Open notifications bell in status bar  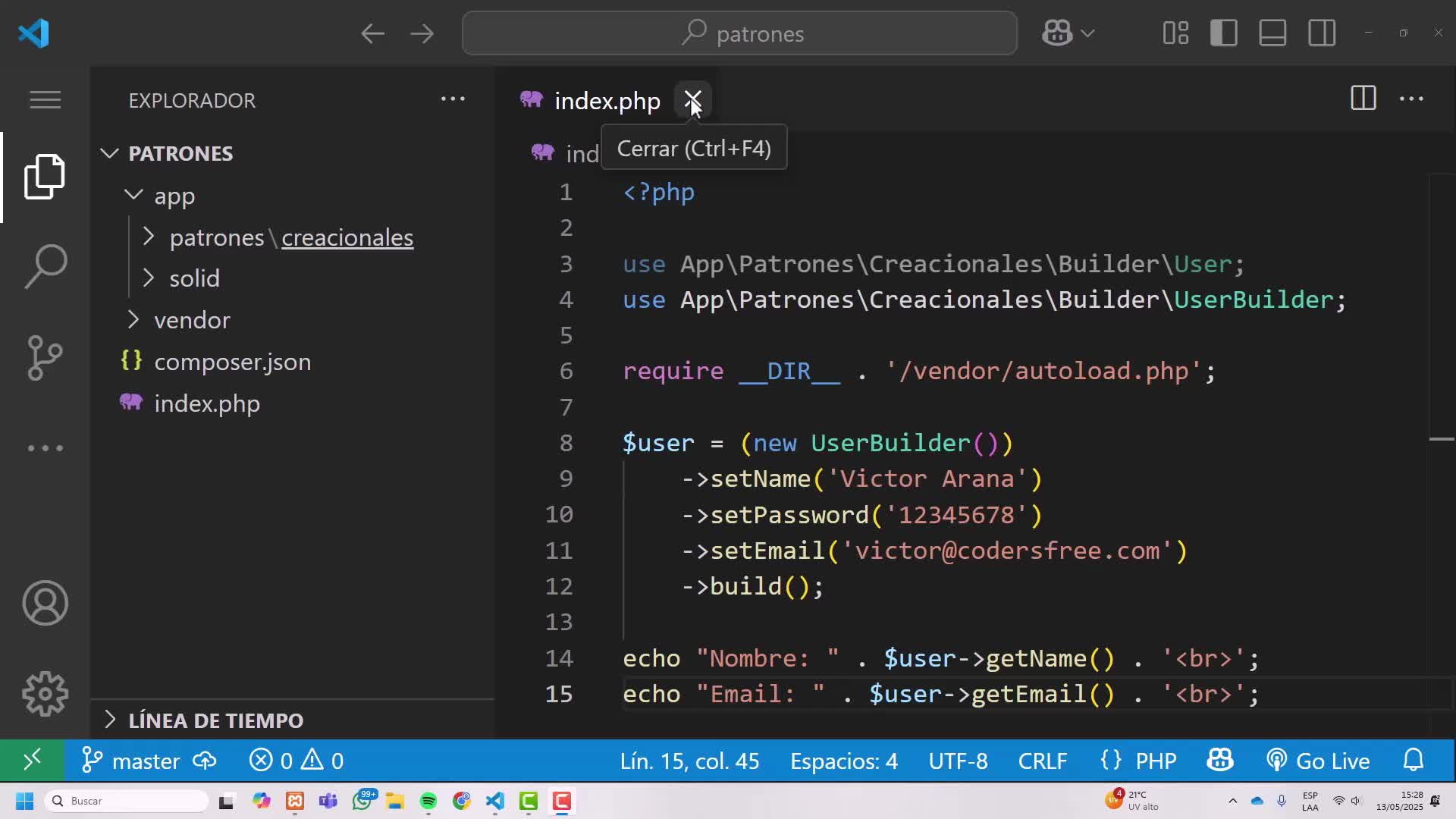1414,761
